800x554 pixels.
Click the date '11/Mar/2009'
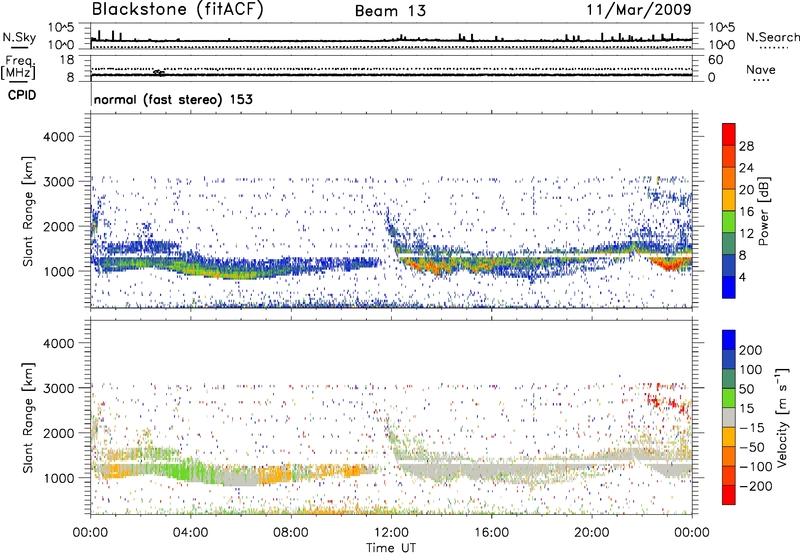click(x=639, y=10)
